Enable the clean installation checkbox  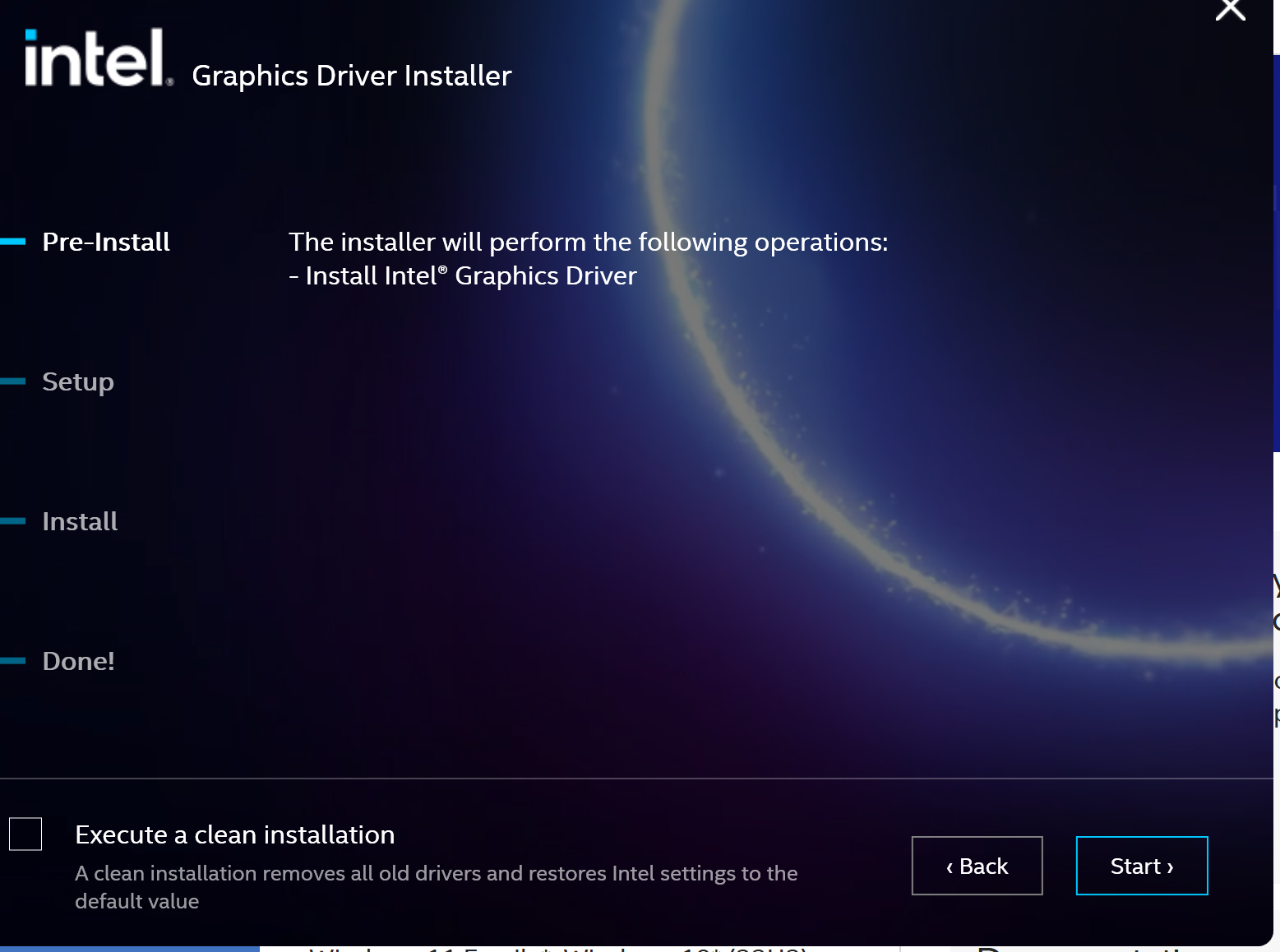click(25, 834)
